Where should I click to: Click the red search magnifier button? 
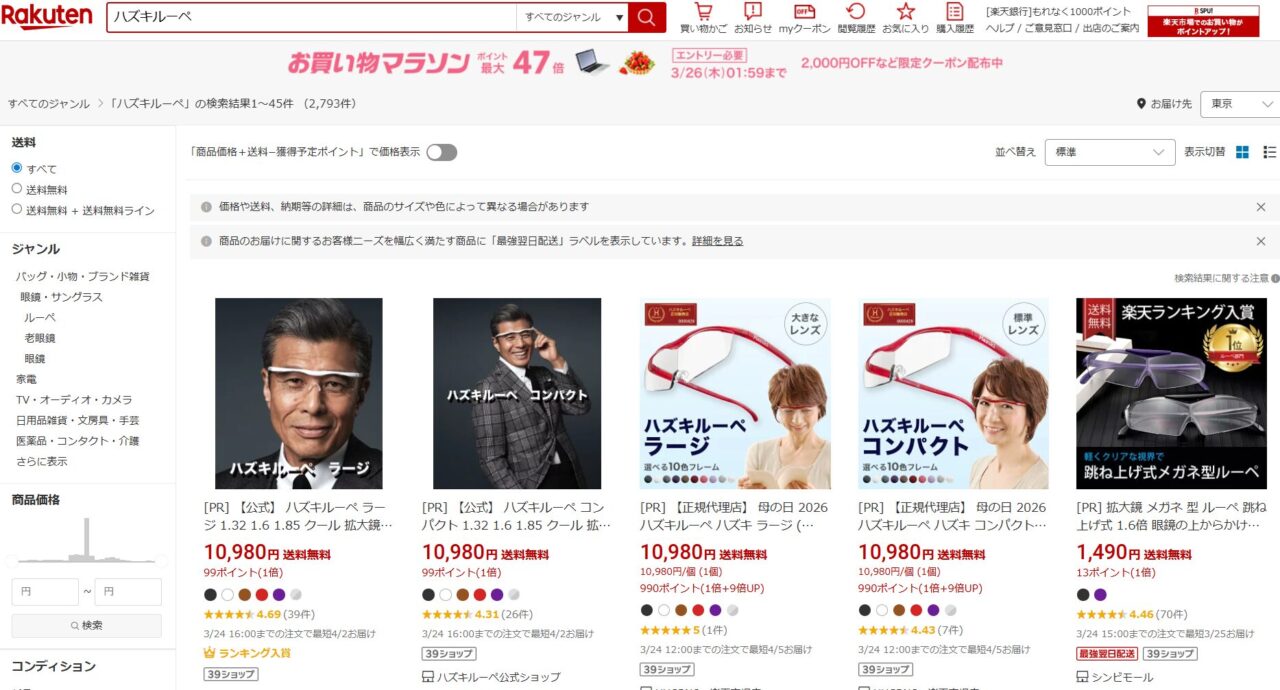coord(647,17)
